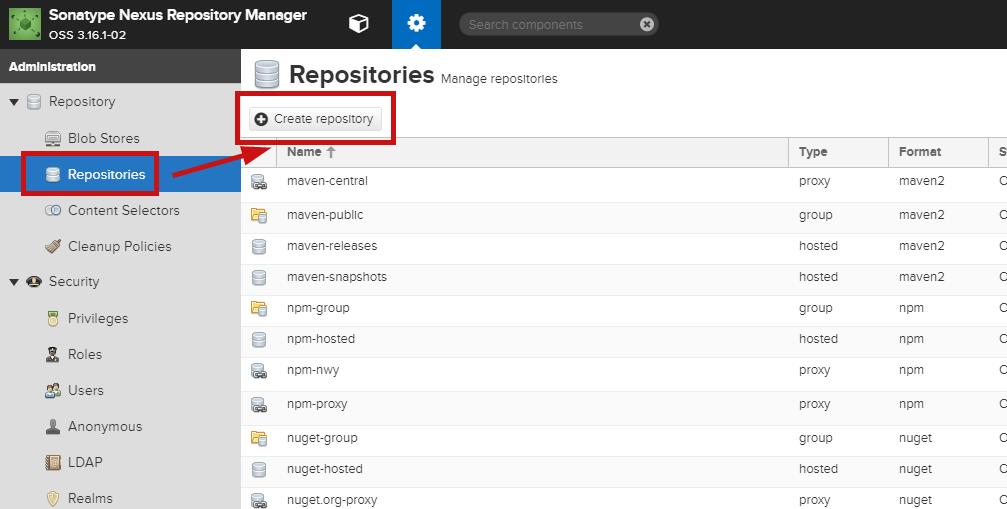Open LDAP settings in sidebar
The image size is (1007, 509).
click(x=85, y=462)
